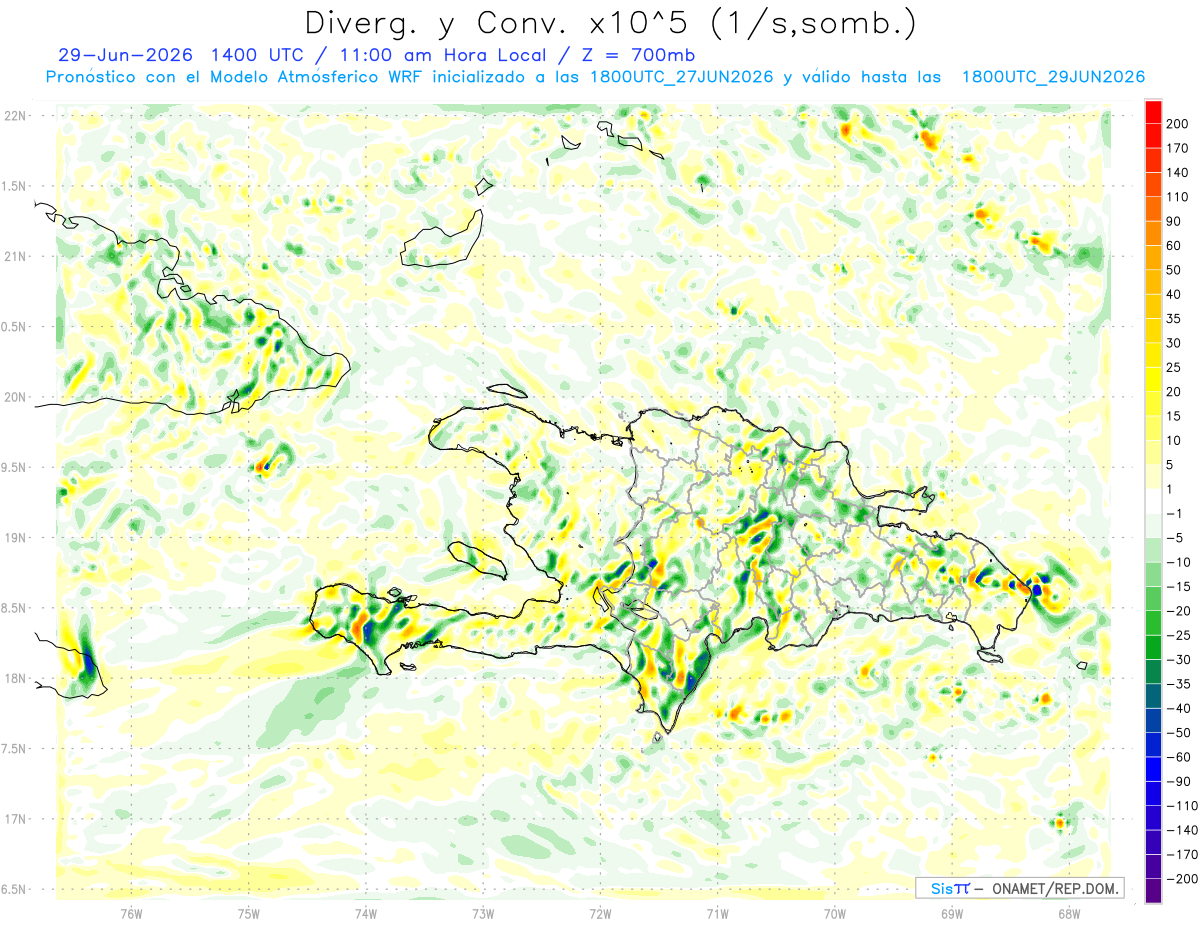Click the '68W' longitude axis label
The image size is (1200, 927).
(x=1069, y=913)
